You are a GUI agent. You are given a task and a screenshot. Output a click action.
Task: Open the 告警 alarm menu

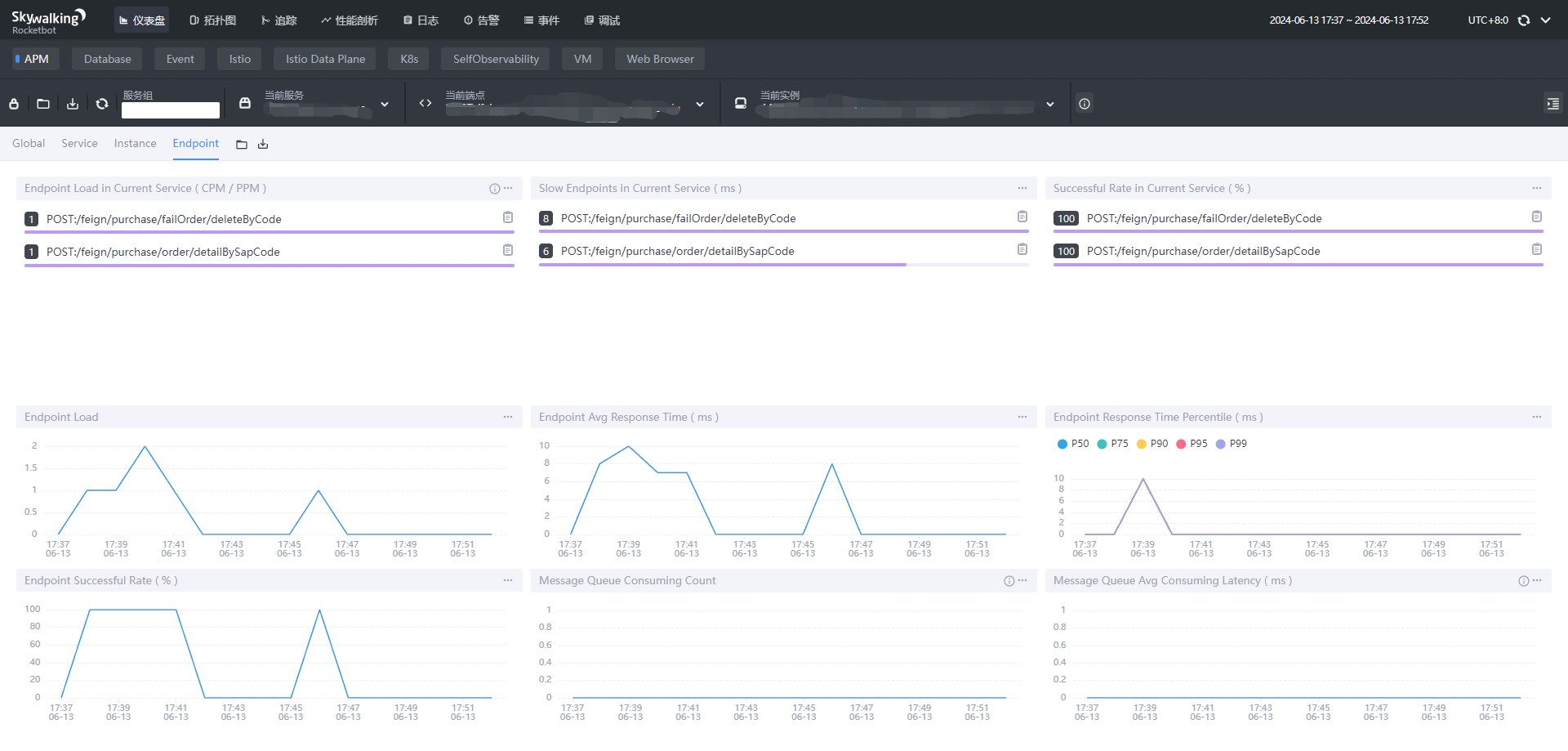click(x=481, y=20)
